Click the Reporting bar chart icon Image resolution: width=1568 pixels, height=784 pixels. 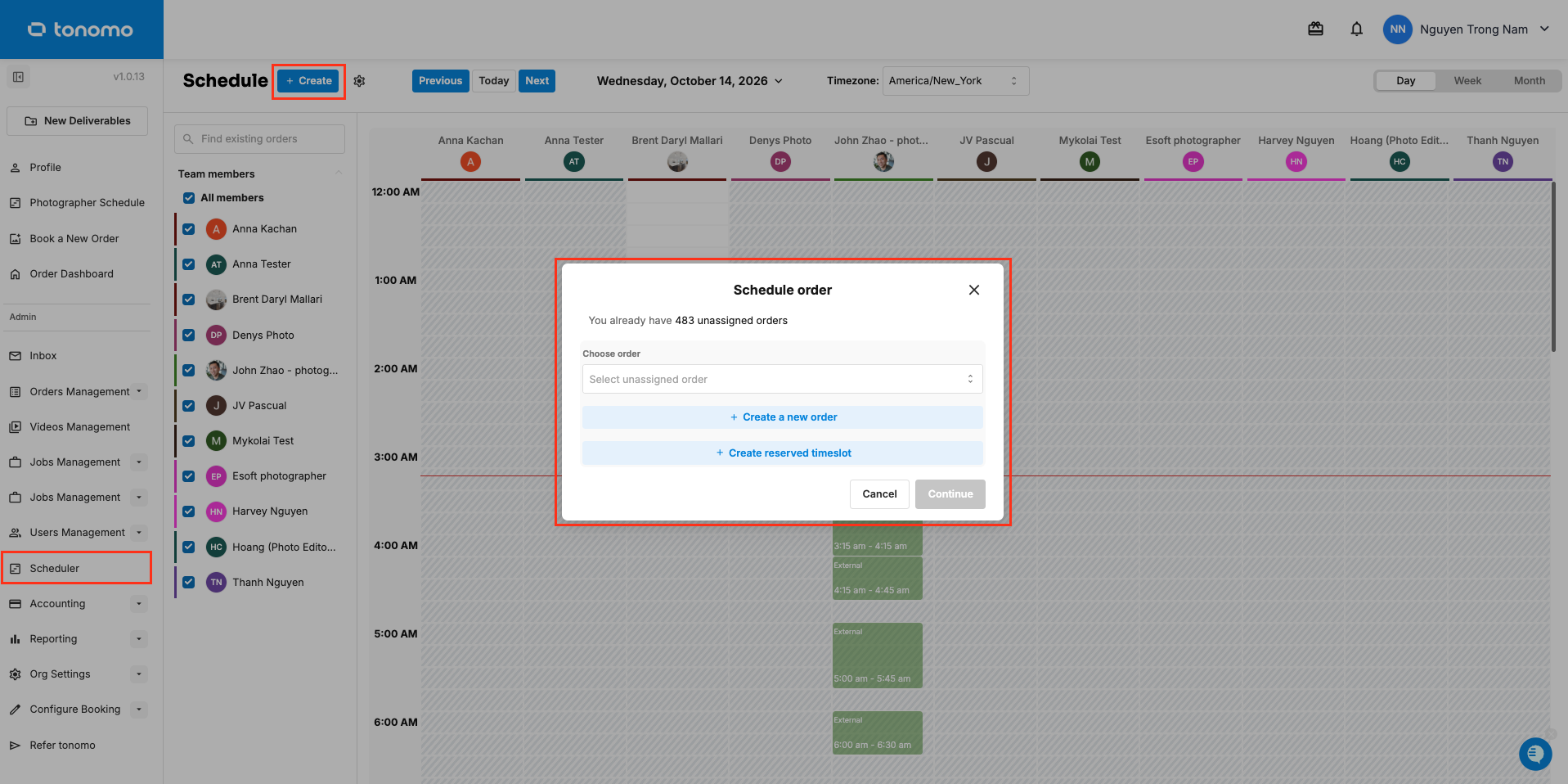click(15, 639)
